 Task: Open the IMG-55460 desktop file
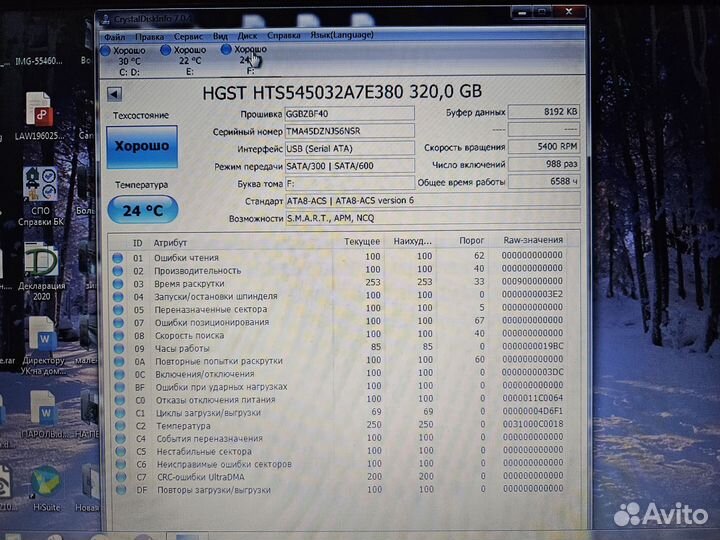pos(39,60)
